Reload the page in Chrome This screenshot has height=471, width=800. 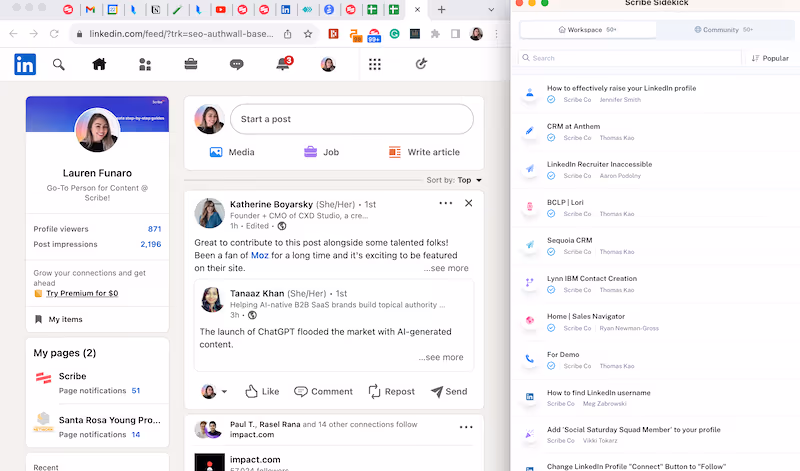(x=54, y=34)
